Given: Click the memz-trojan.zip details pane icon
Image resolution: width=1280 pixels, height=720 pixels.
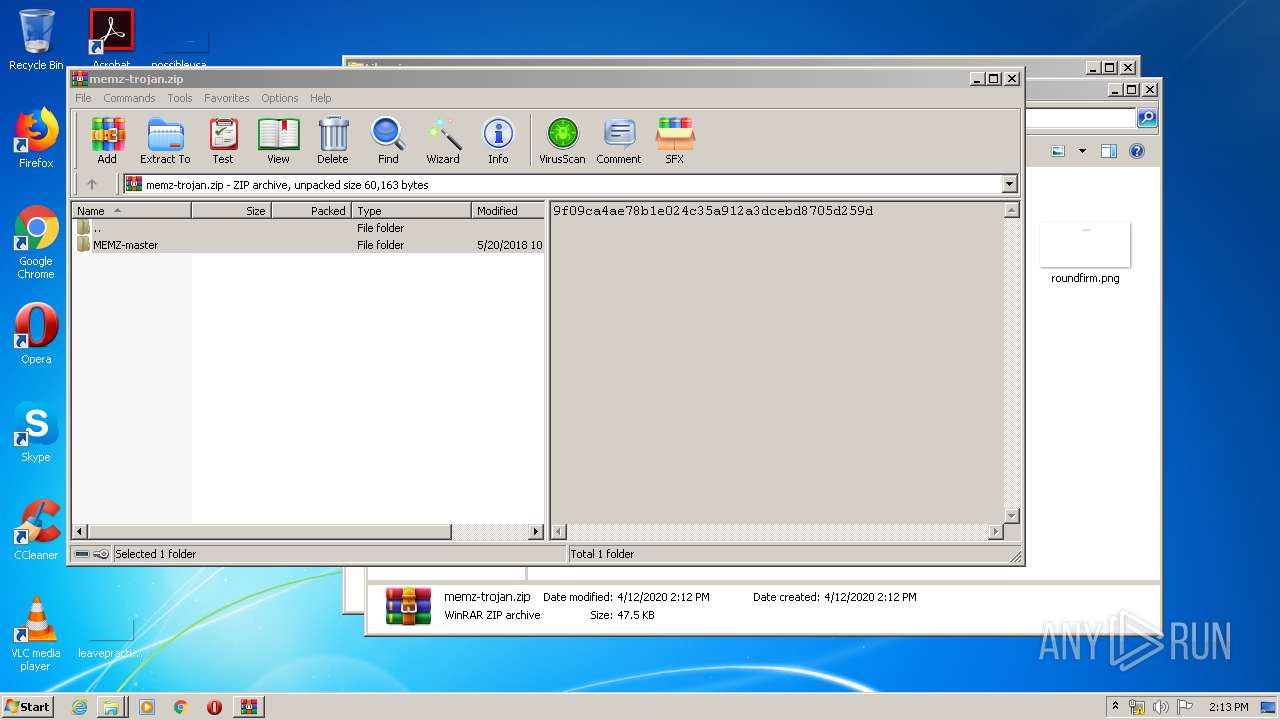Looking at the screenshot, I should 408,606.
